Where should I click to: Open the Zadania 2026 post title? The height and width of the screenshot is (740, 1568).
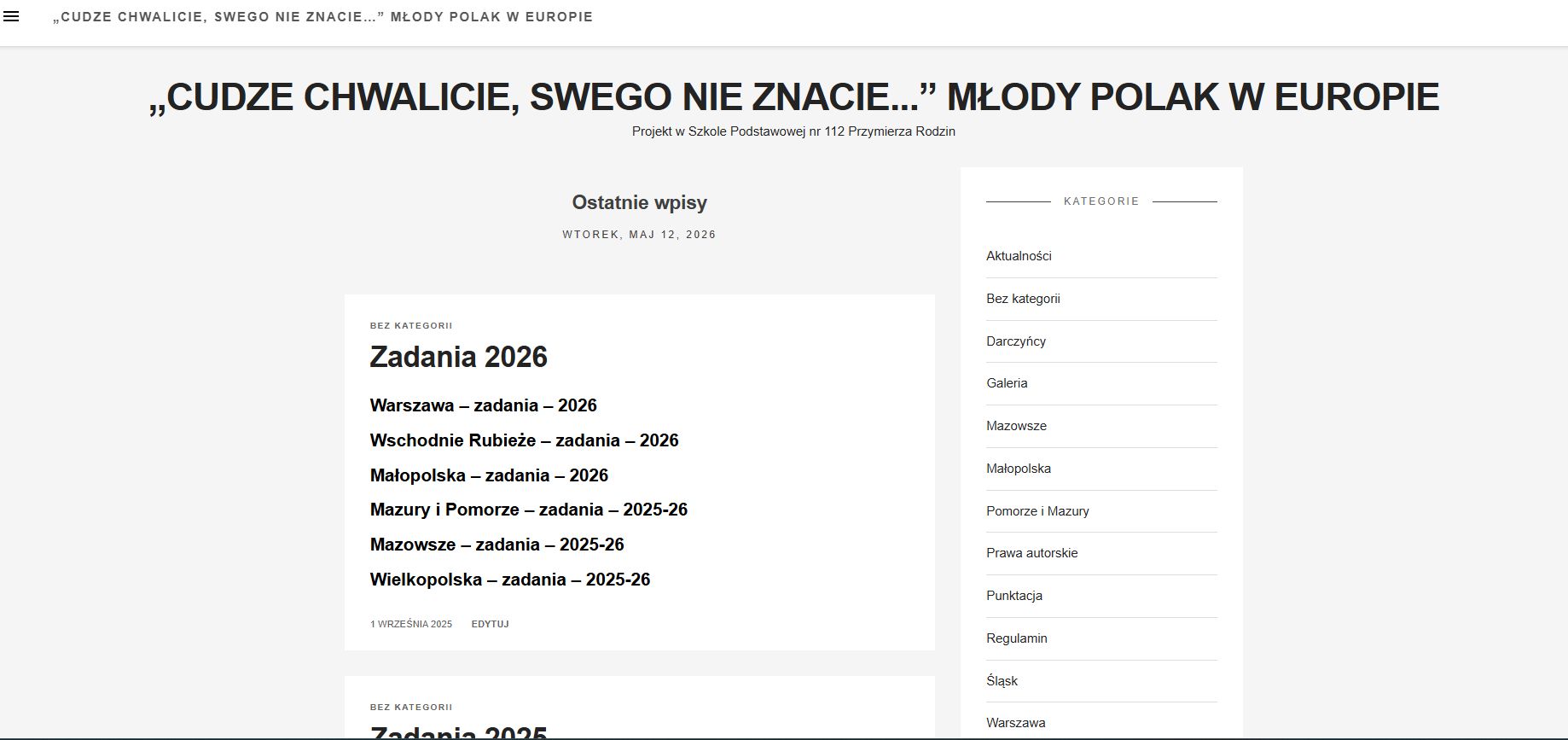pyautogui.click(x=458, y=357)
